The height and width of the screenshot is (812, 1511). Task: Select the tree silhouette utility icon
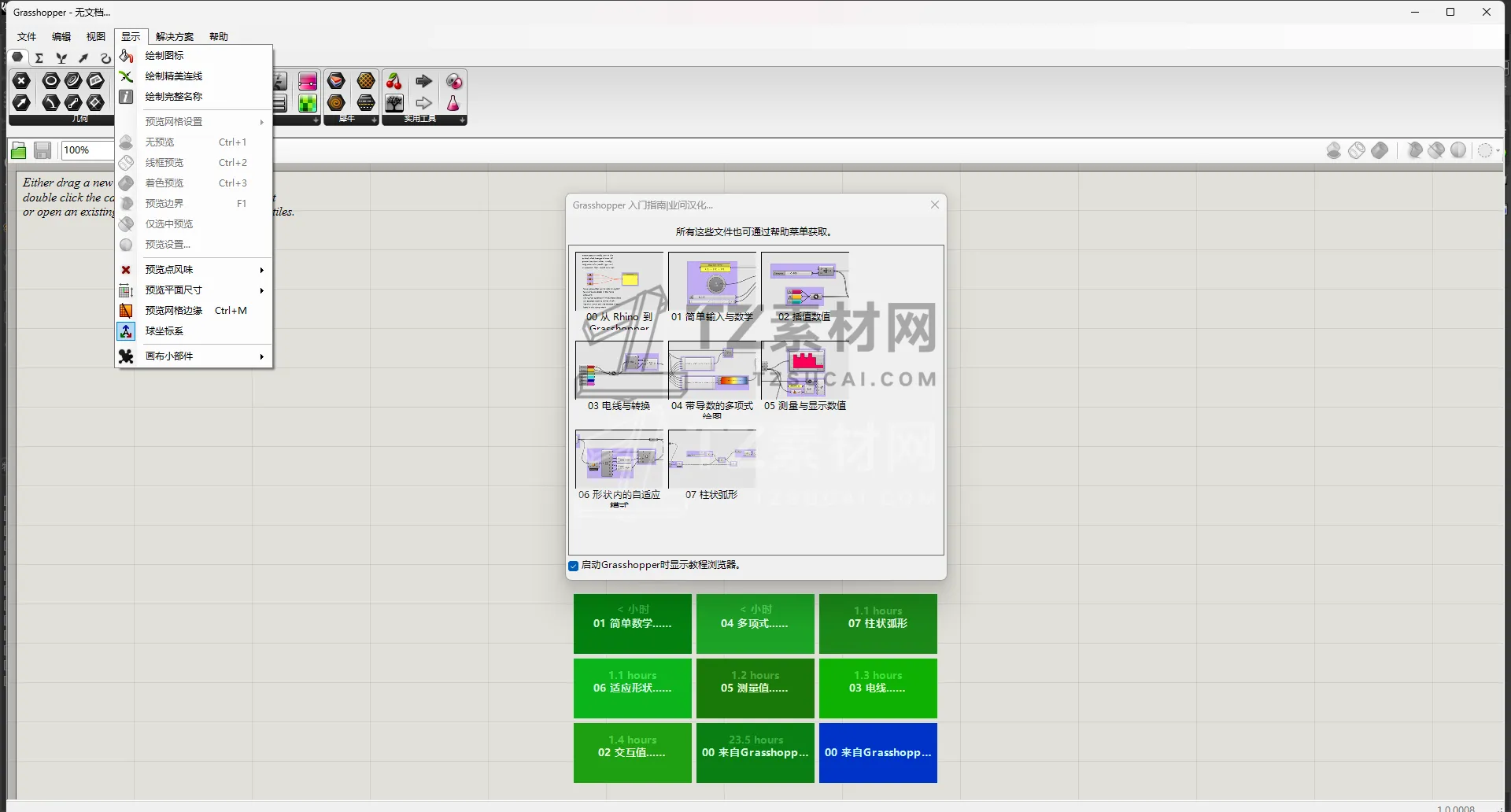pyautogui.click(x=394, y=103)
